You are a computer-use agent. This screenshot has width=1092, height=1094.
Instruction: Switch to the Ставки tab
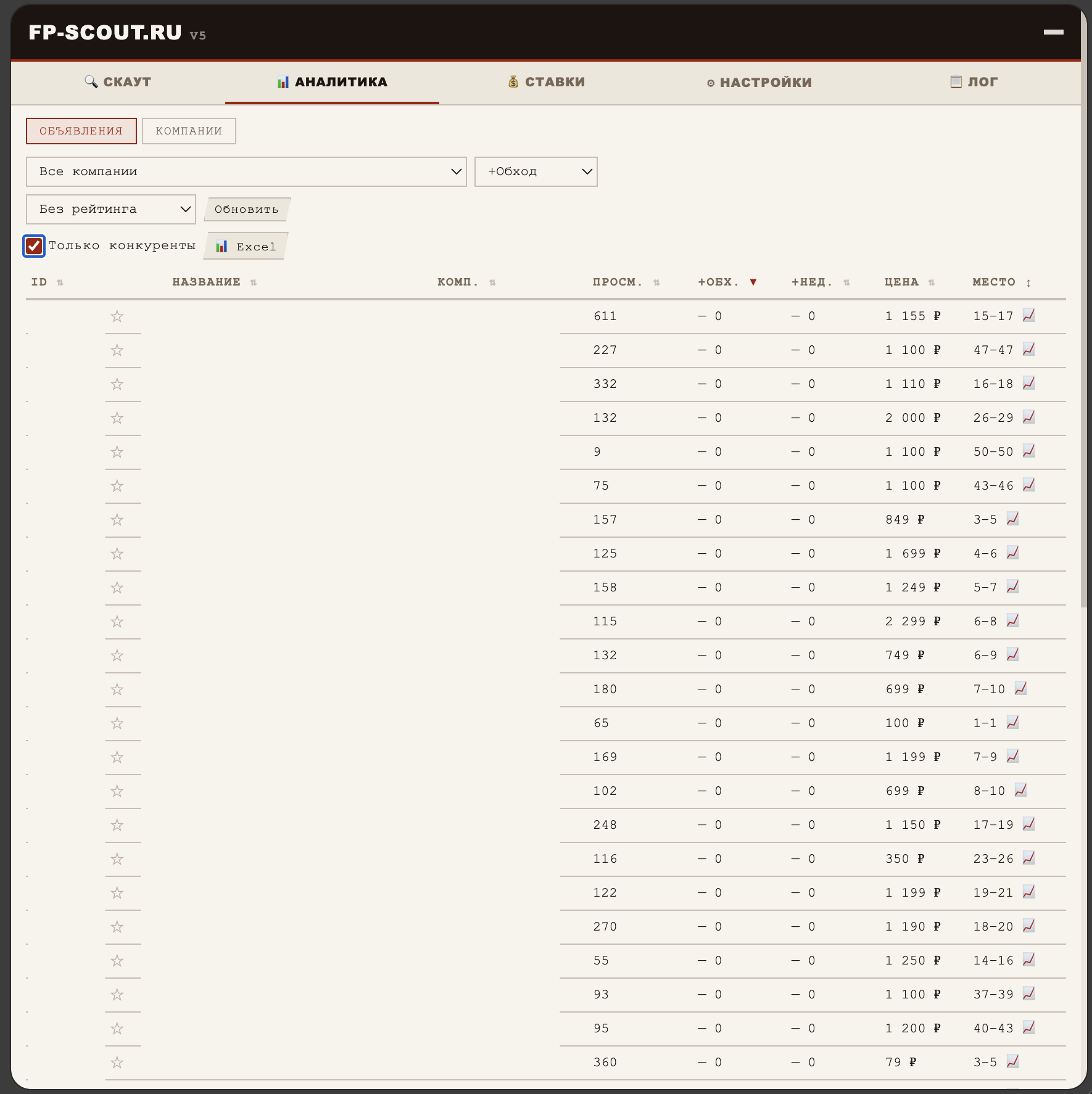[547, 82]
